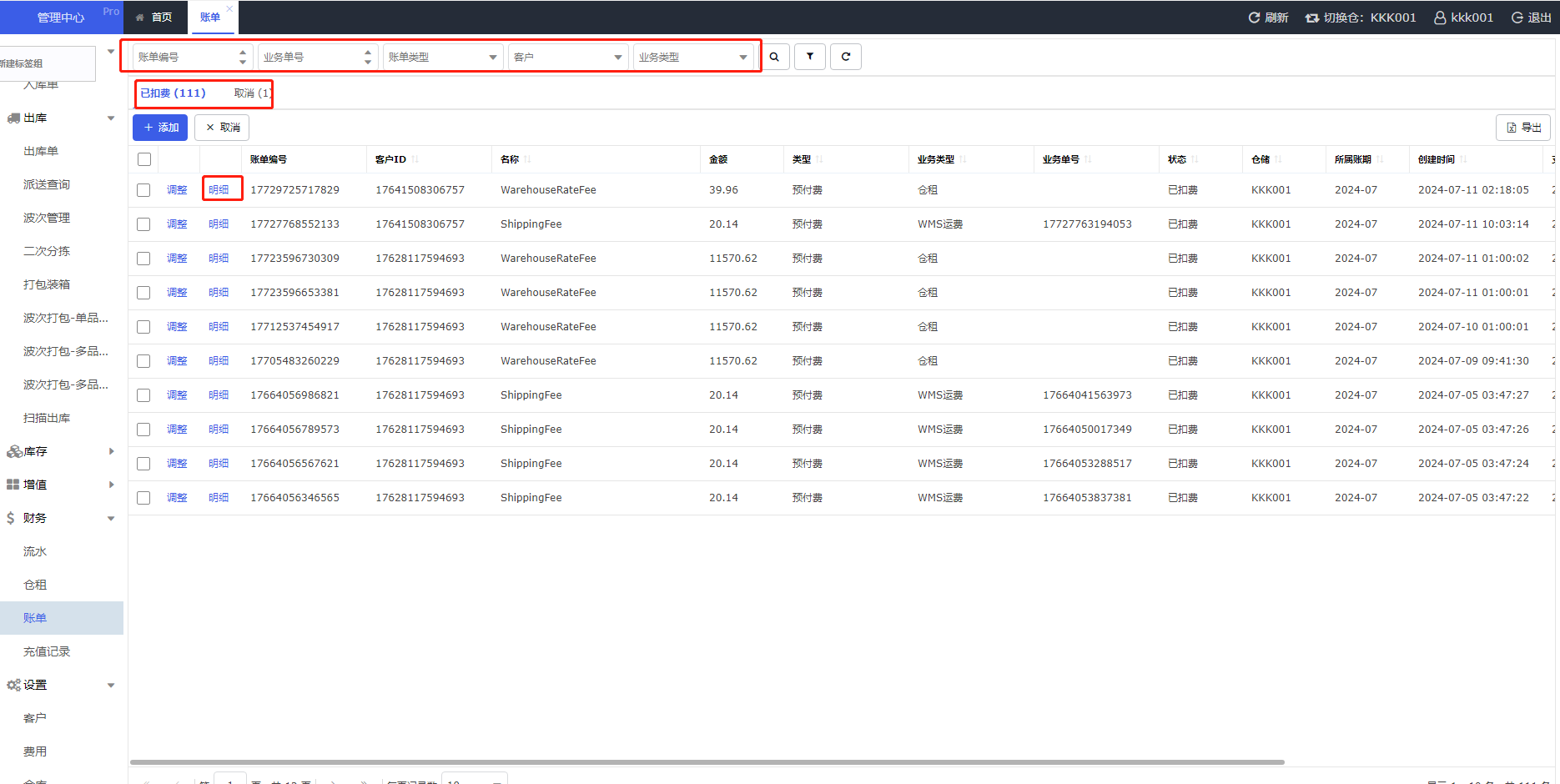Viewport: 1560px width, 784px height.
Task: Switch to the 取消 (1) tab
Action: tap(254, 93)
